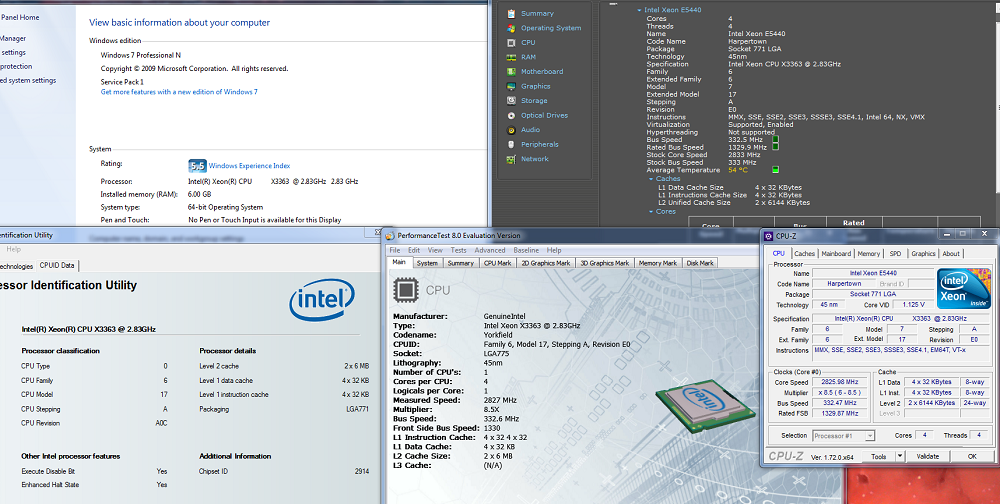This screenshot has height=504, width=1000.
Task: Open the Memory Mark tab in PerformanceTest
Action: coord(658,263)
